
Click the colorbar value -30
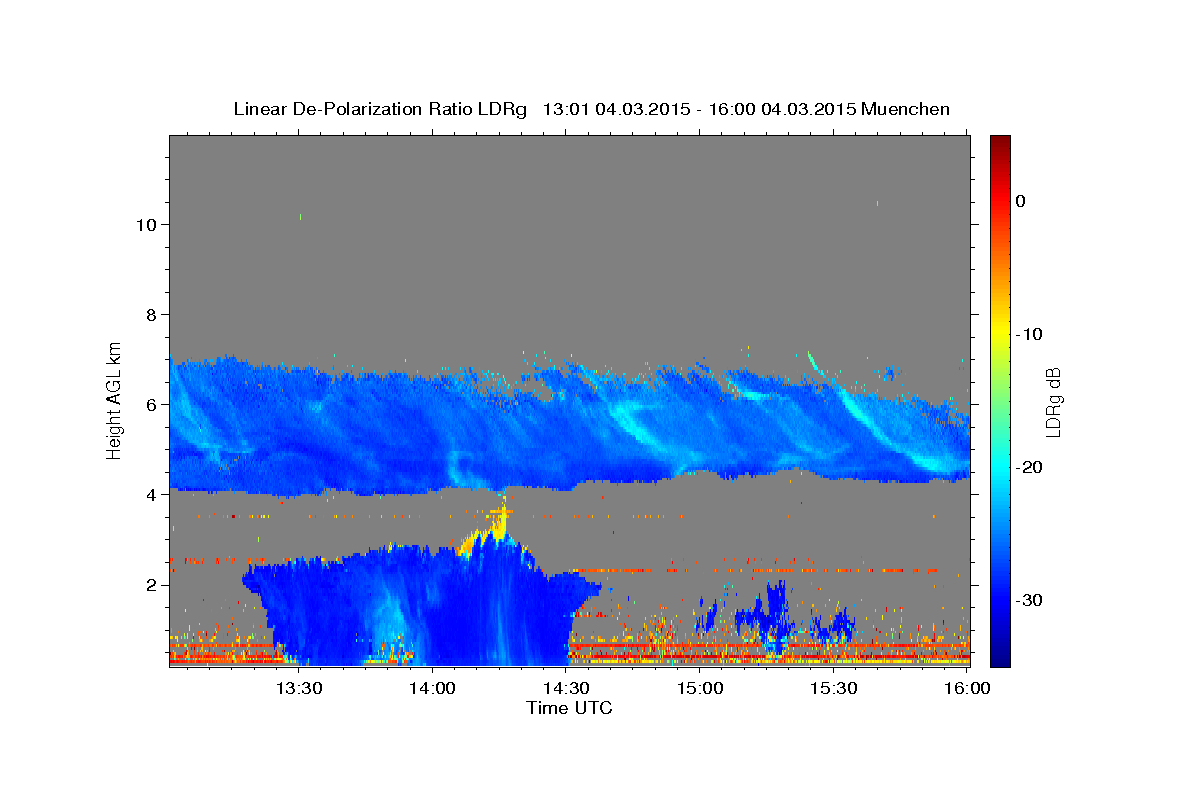point(1030,600)
